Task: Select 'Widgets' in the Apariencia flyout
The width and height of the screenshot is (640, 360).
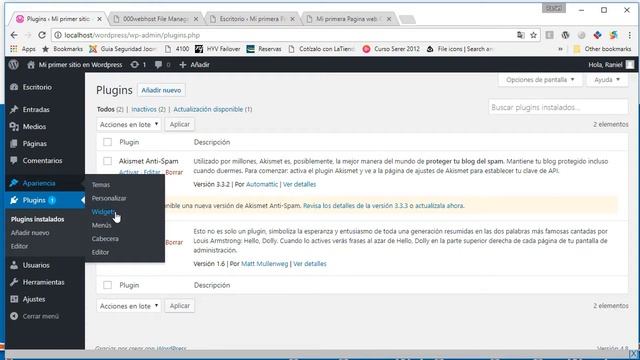Action: point(103,211)
